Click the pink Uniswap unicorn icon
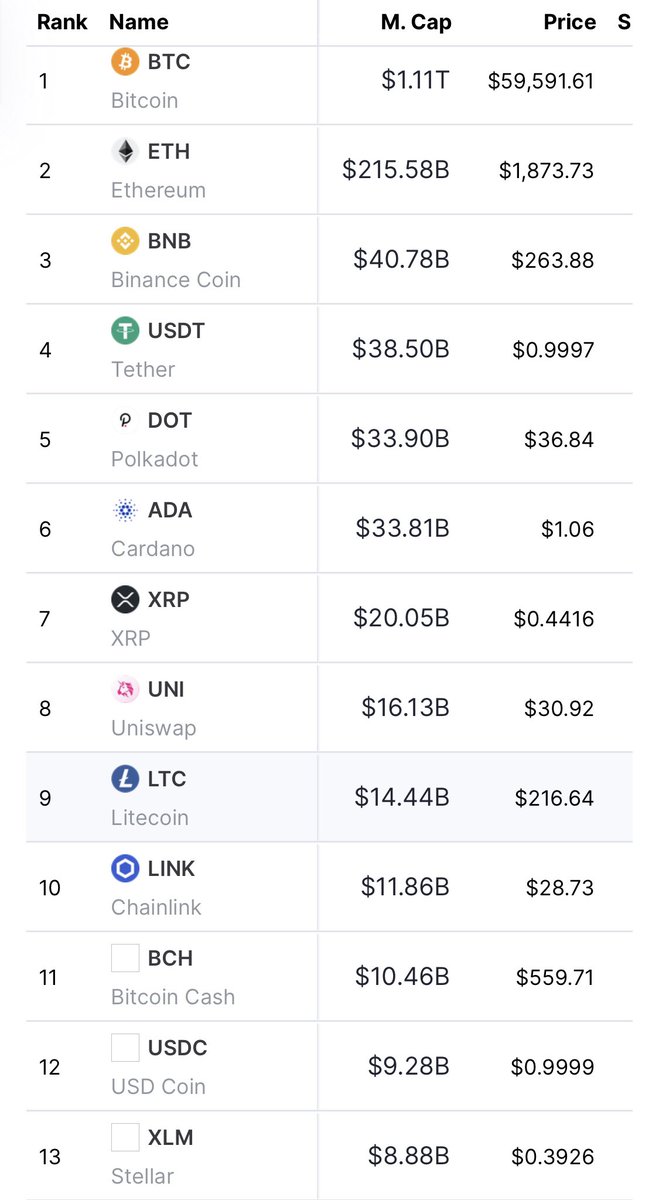This screenshot has height=1200, width=659. [x=125, y=689]
